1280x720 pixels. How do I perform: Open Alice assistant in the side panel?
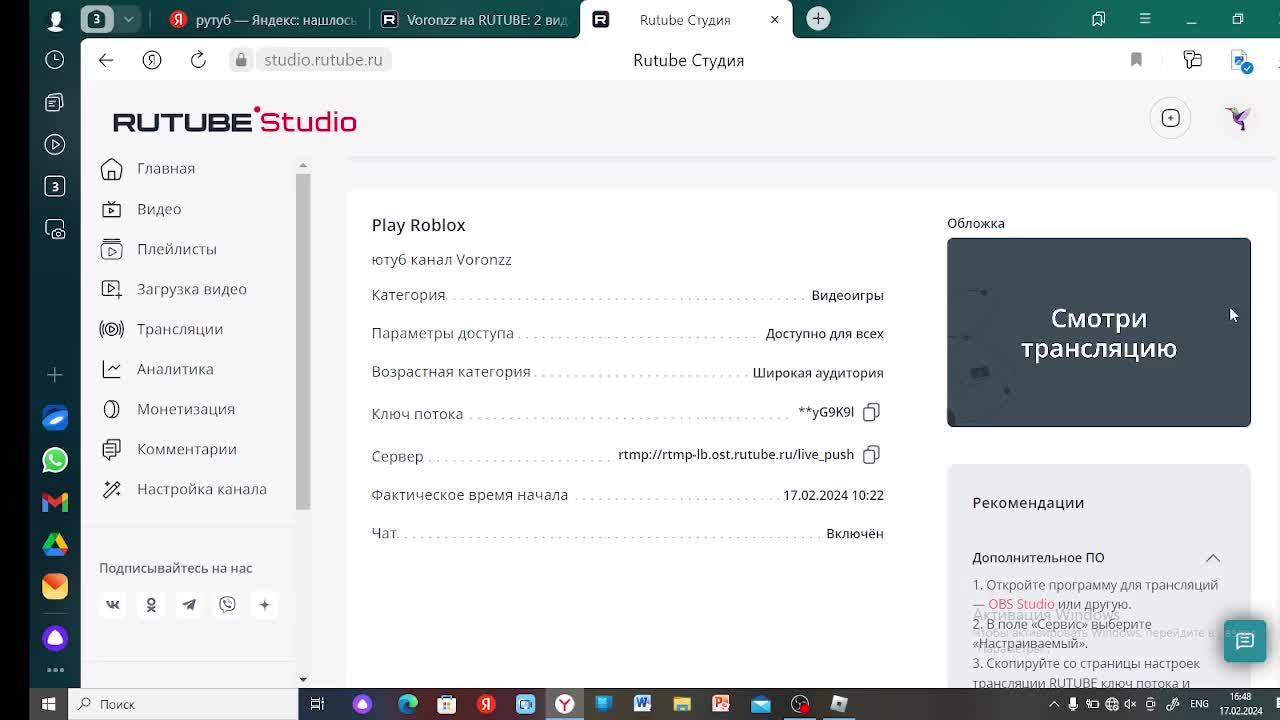click(55, 637)
